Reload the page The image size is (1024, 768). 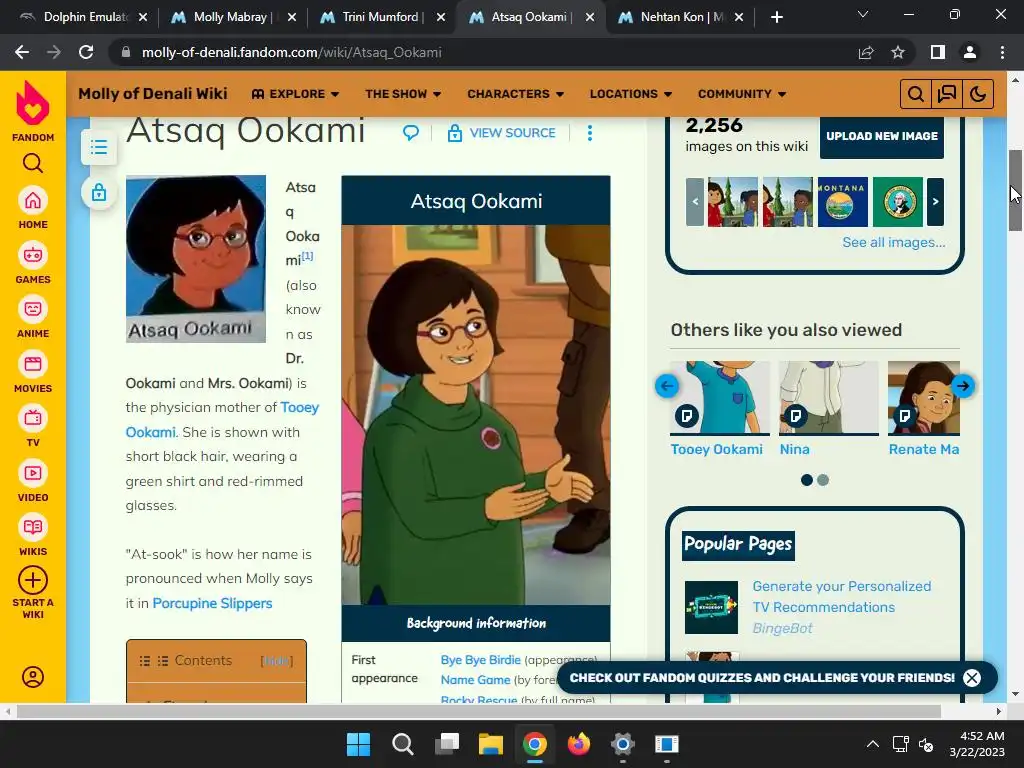[x=86, y=52]
